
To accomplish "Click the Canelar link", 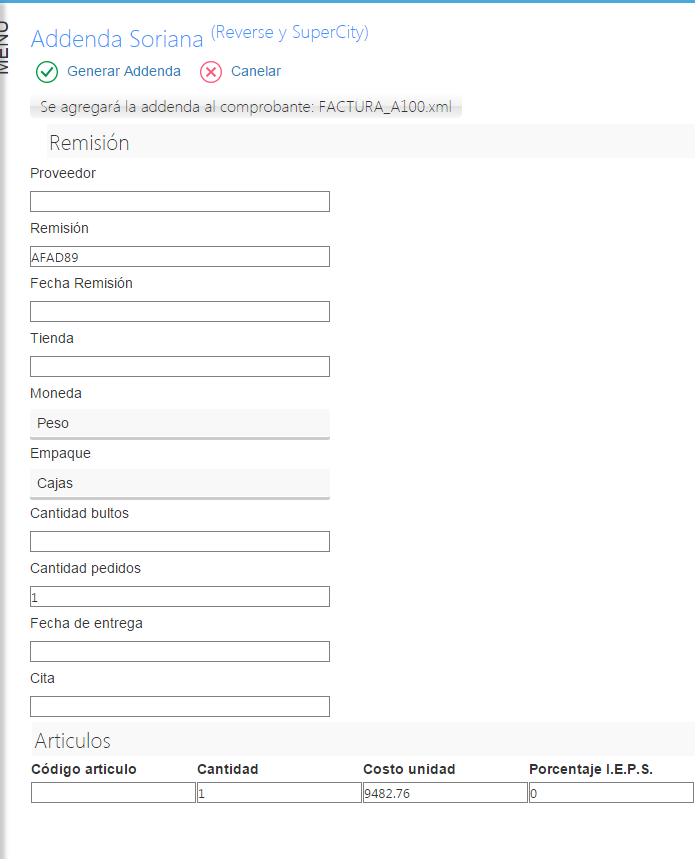I will (256, 71).
